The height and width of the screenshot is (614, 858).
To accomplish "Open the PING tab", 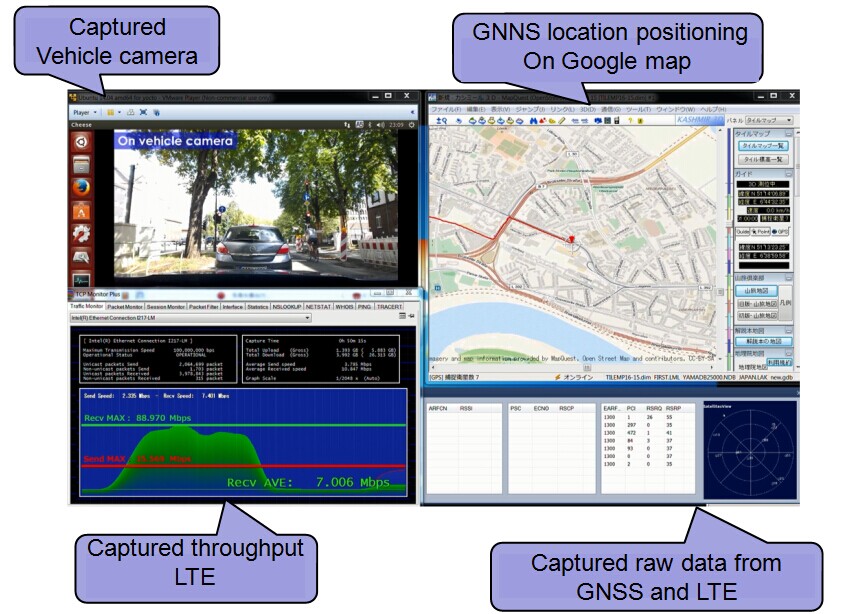I will click(x=364, y=307).
